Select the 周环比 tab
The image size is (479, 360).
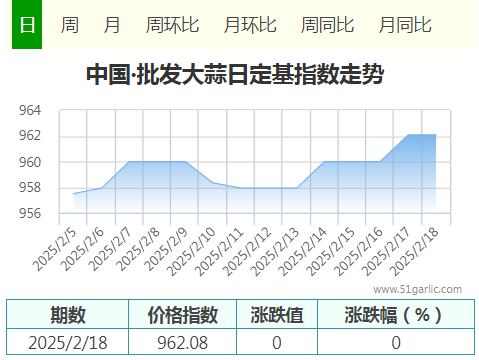pos(172,25)
